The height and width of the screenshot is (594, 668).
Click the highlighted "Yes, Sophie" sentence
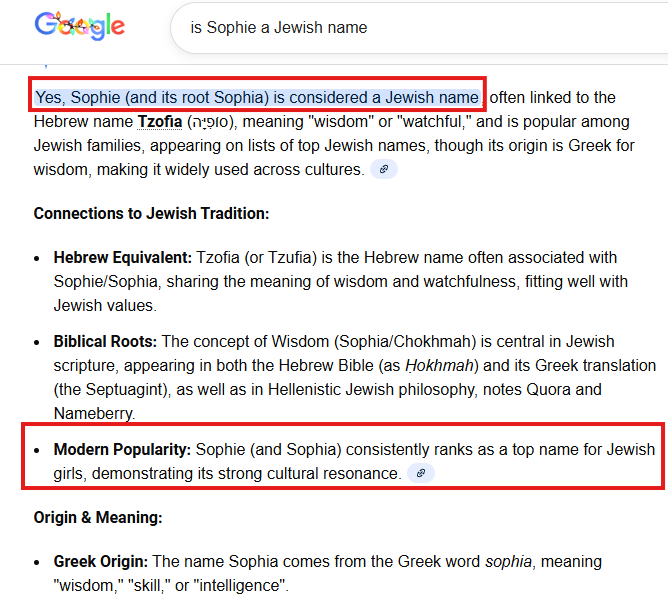257,98
